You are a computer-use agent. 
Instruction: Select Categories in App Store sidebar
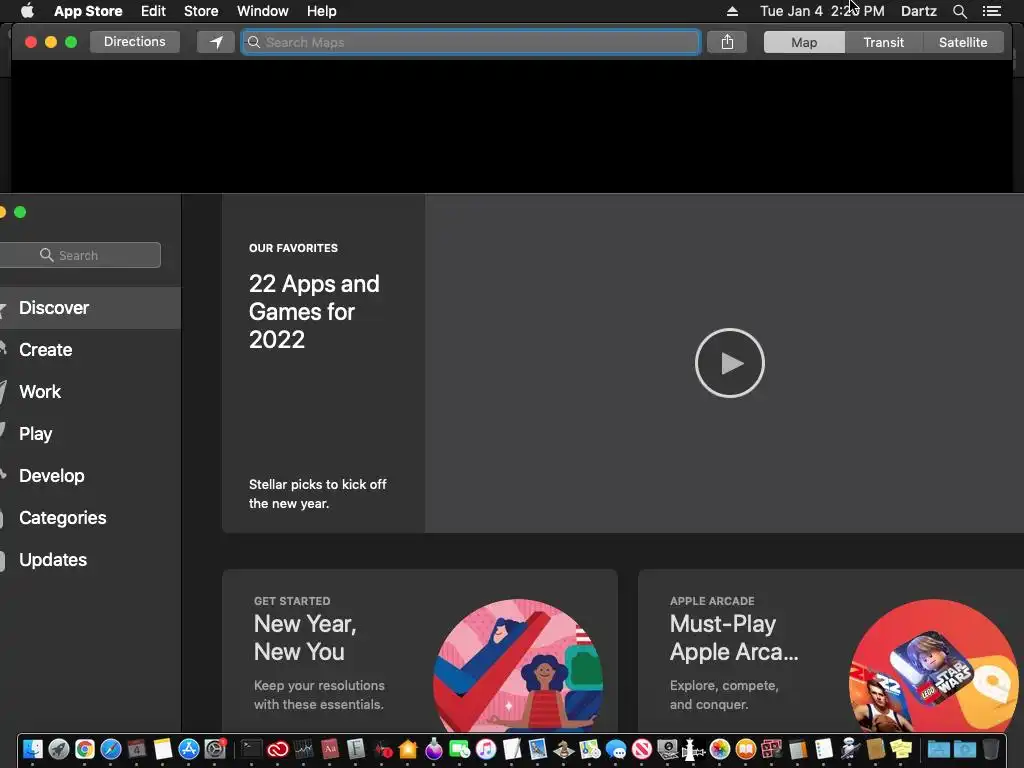pos(90,517)
